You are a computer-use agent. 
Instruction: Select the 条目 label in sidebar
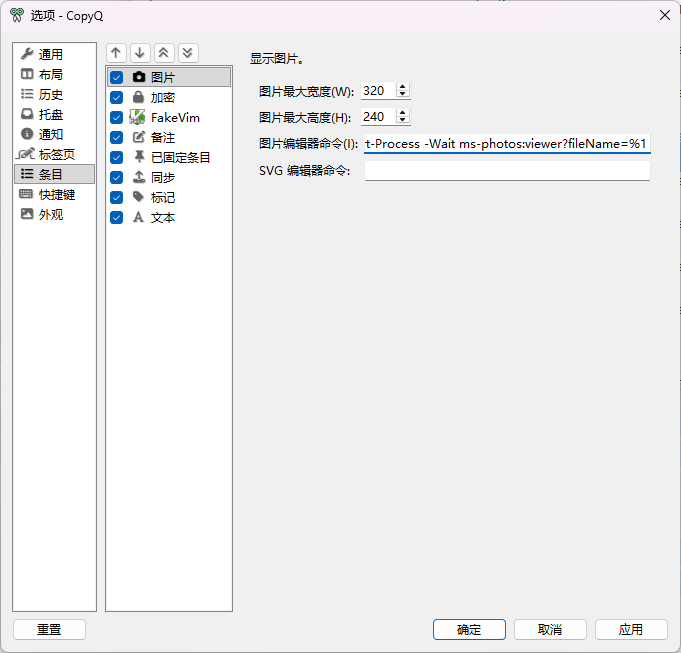51,174
